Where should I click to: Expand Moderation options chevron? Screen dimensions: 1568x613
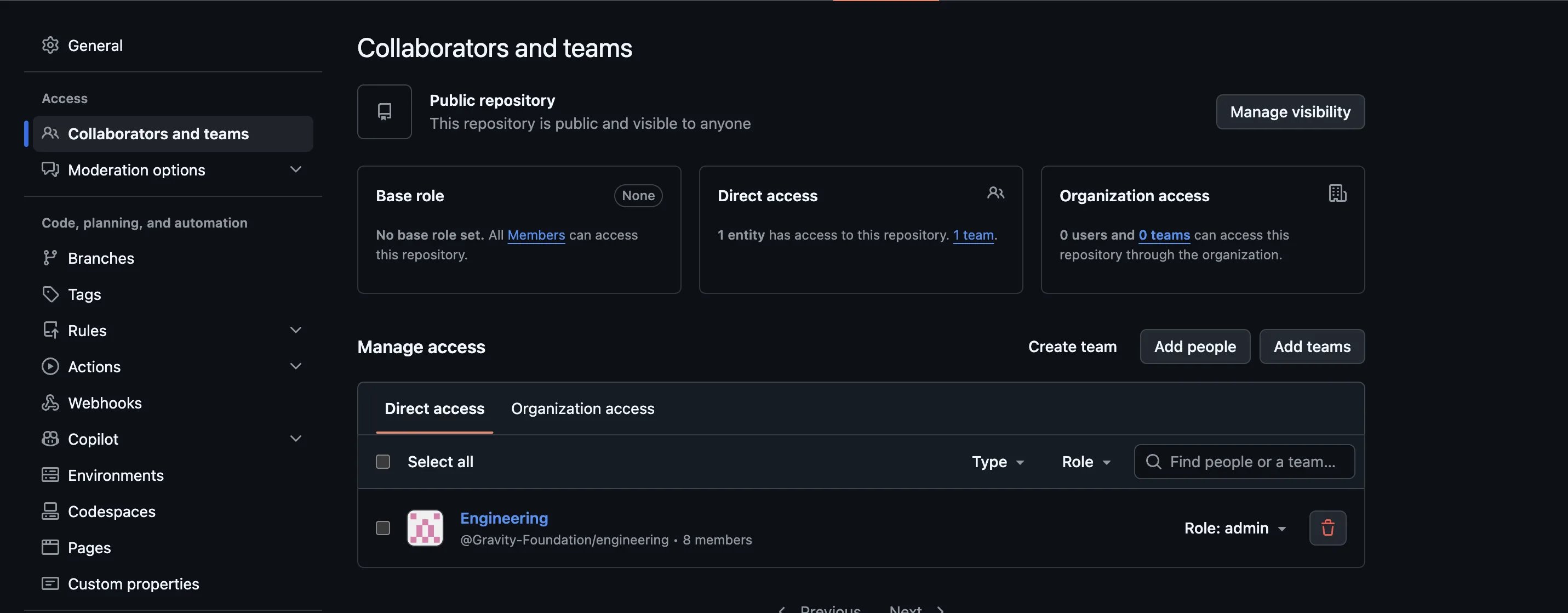click(x=296, y=169)
